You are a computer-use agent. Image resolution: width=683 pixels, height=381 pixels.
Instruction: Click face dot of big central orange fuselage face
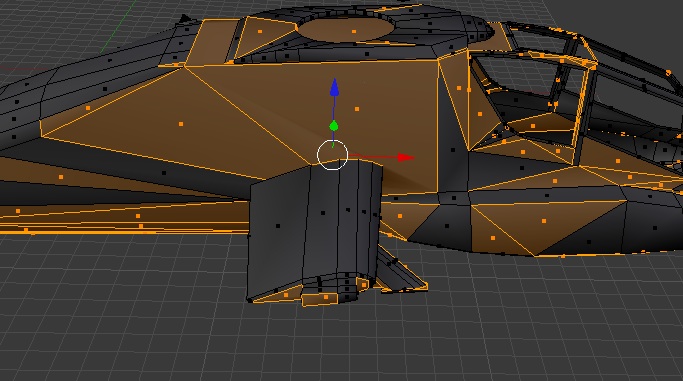(357, 109)
